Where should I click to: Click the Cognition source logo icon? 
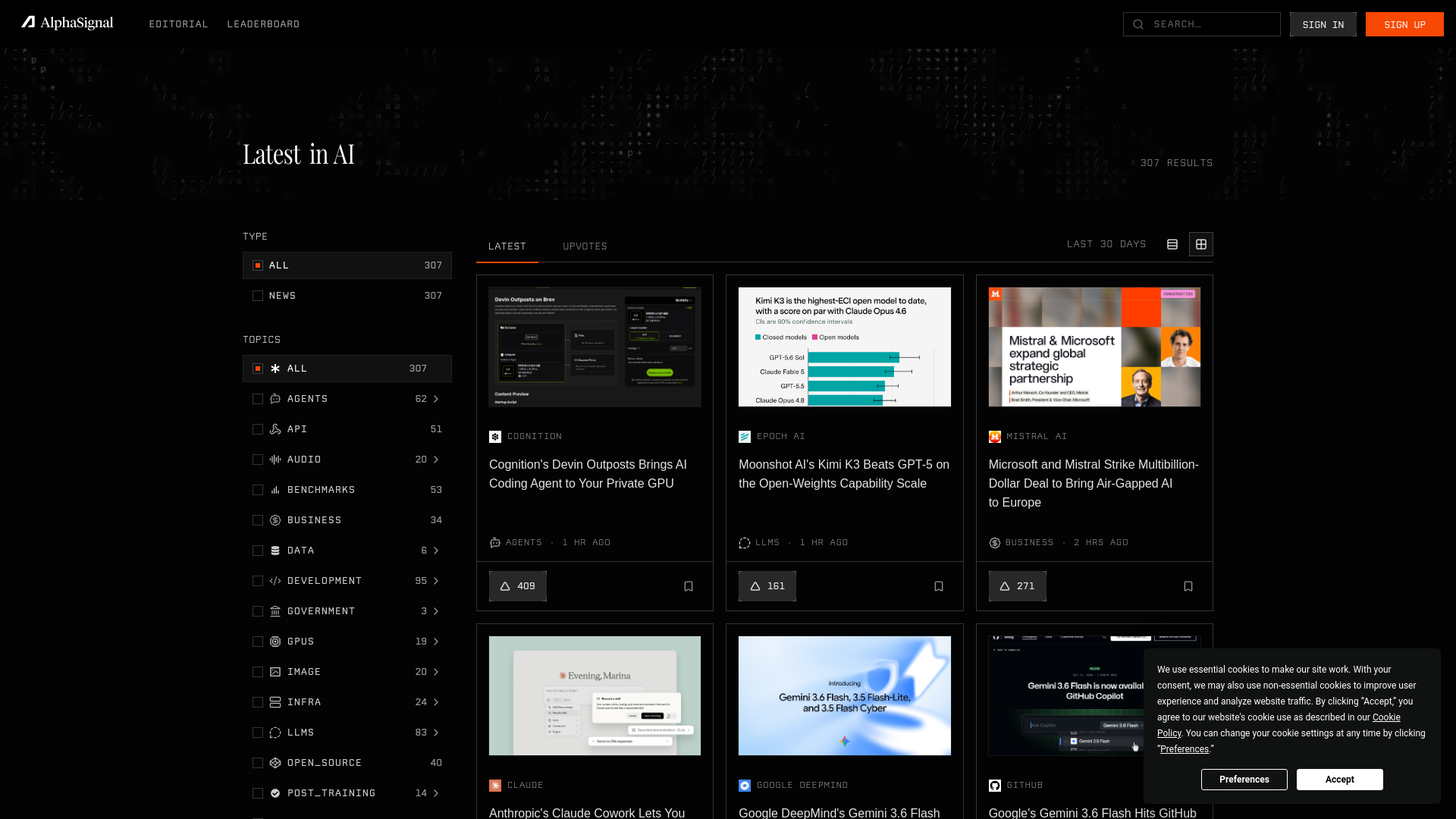coord(495,437)
